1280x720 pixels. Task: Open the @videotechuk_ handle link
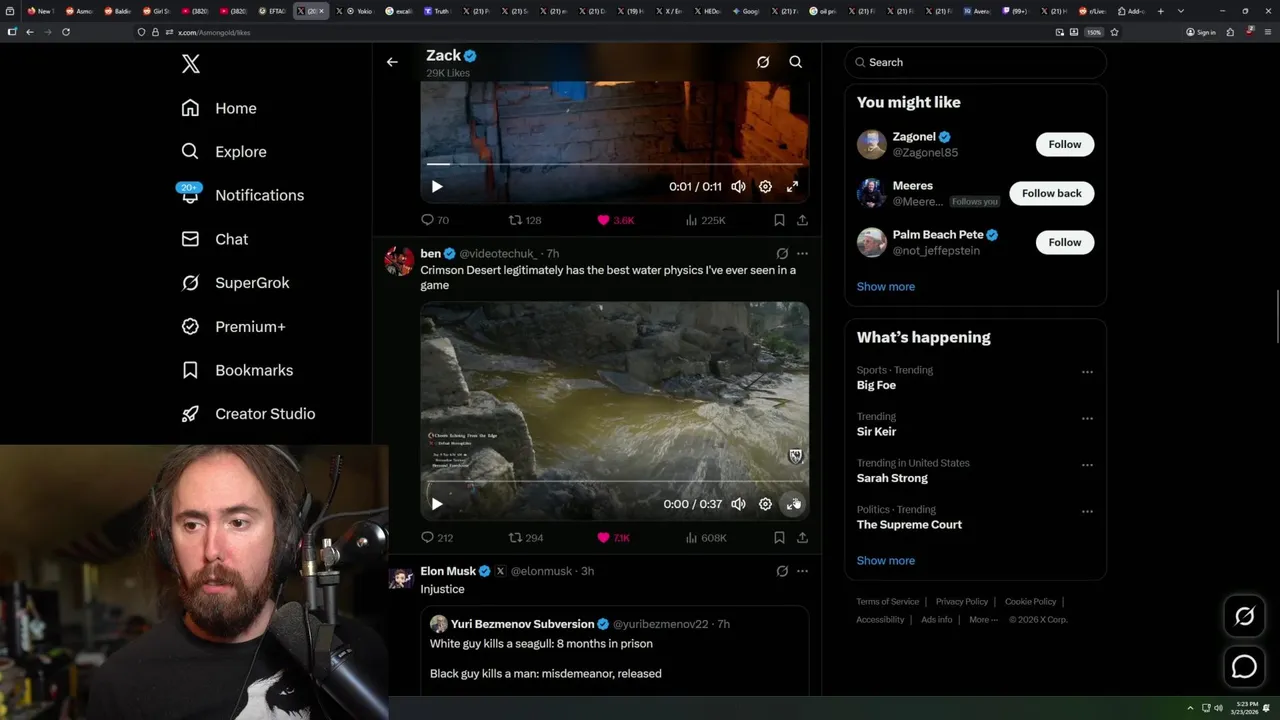coord(497,254)
